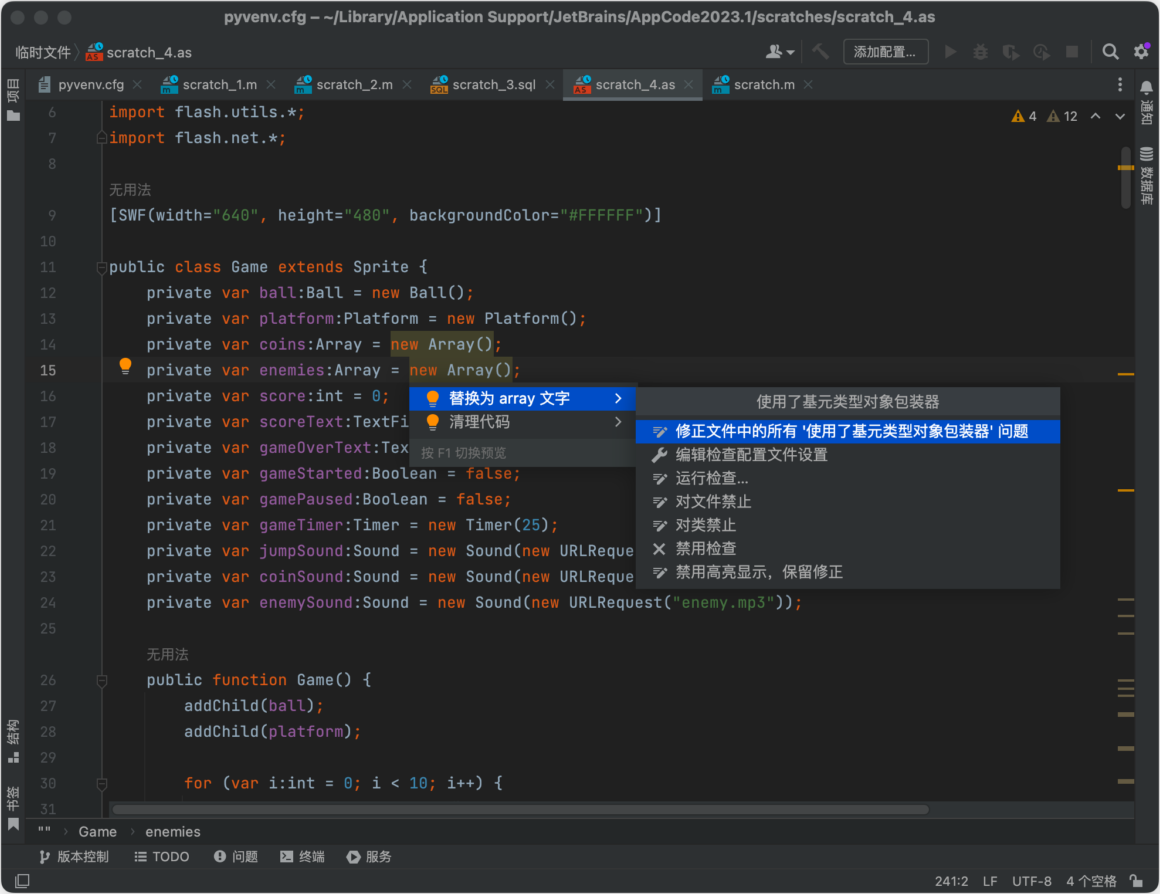This screenshot has width=1160, height=894.
Task: Open IDE settings gear icon
Action: pos(1142,52)
